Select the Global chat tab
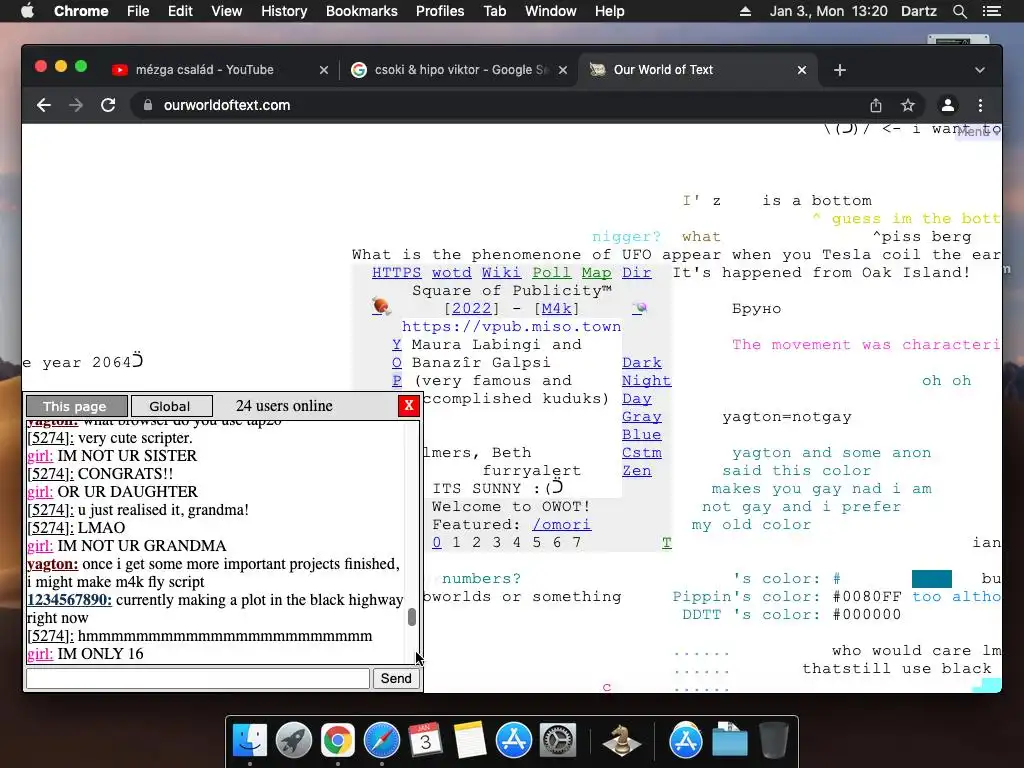This screenshot has width=1024, height=768. (171, 406)
